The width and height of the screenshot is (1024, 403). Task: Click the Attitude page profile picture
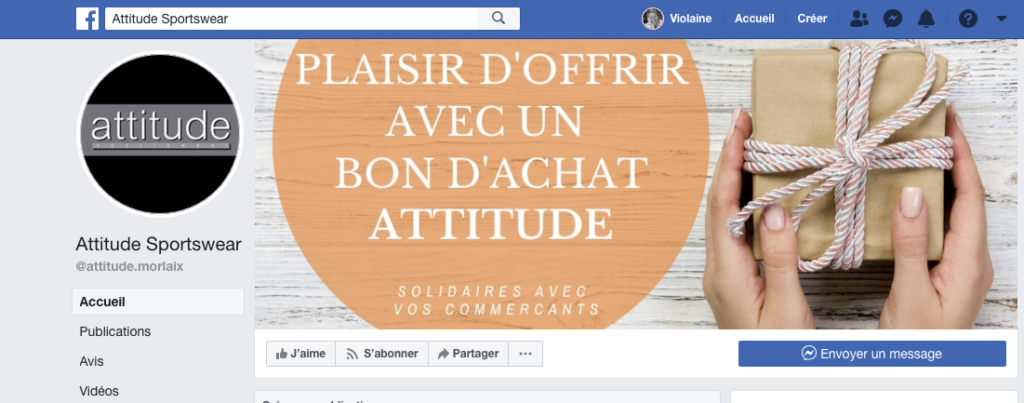(159, 133)
